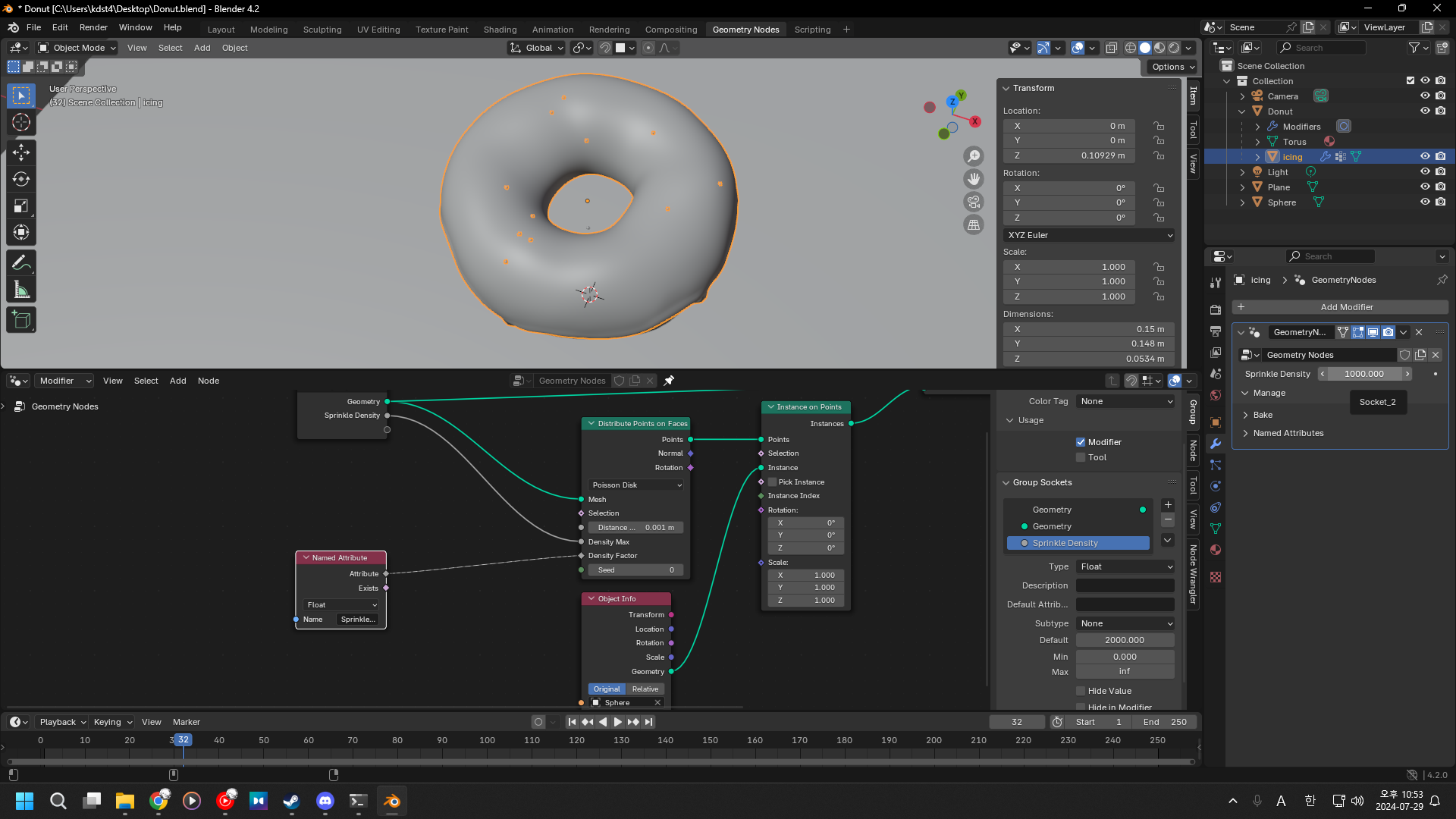Select the Measure tool
1456x819 pixels.
tap(21, 290)
